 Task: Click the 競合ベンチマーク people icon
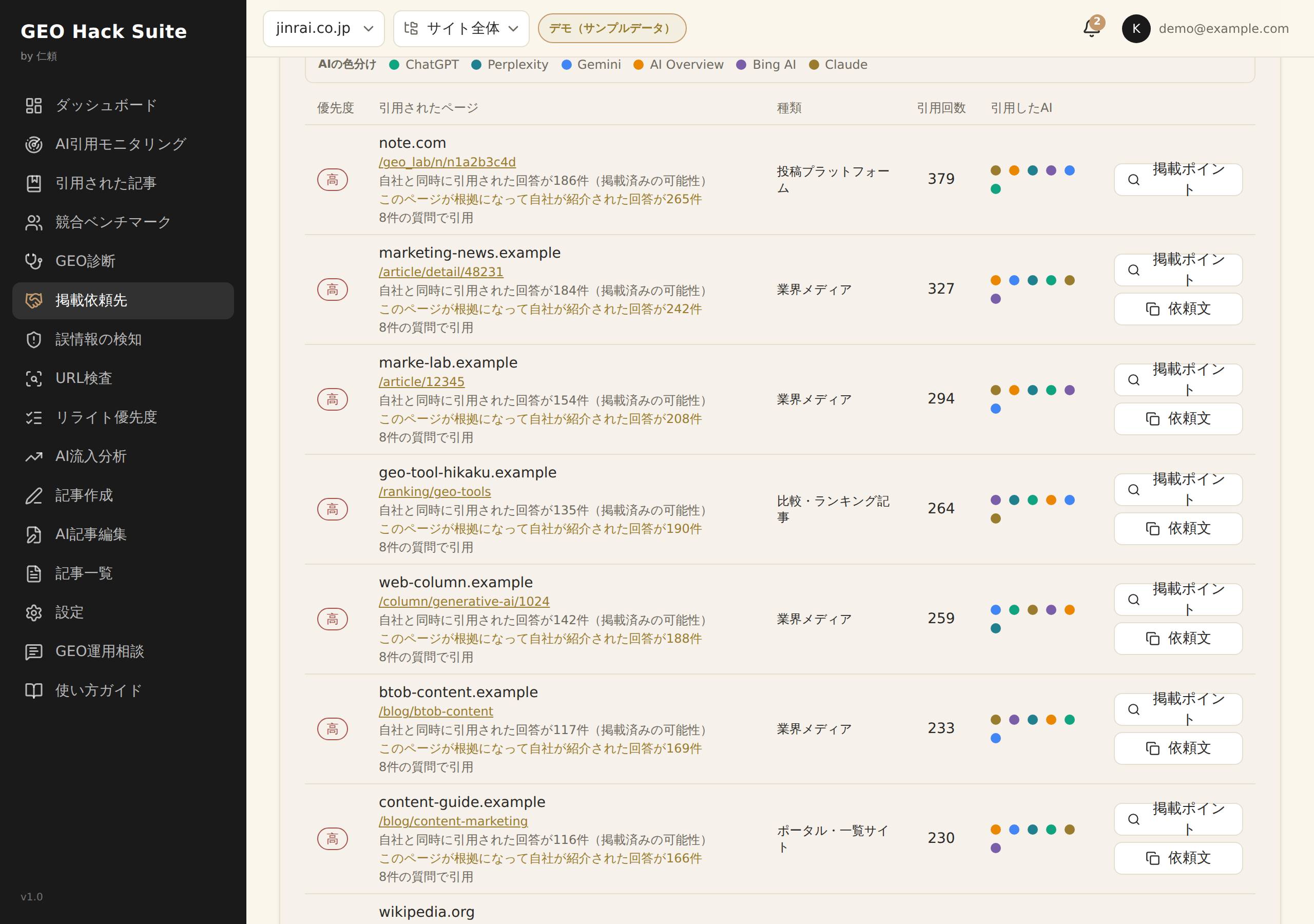(x=34, y=222)
